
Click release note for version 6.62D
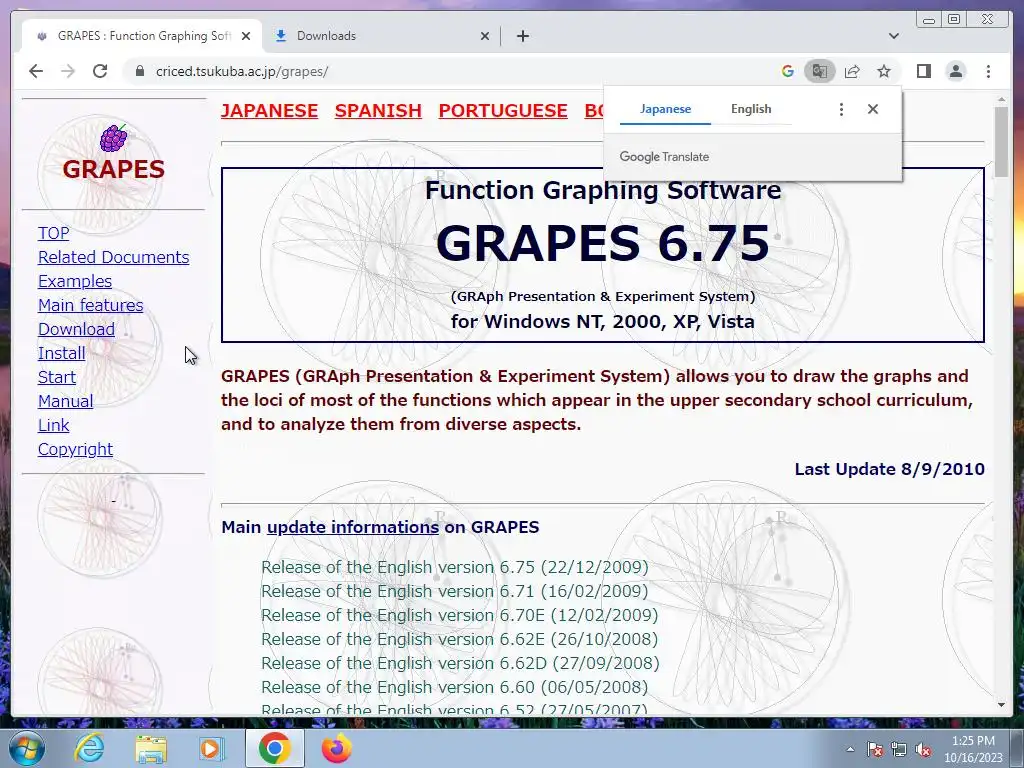pyautogui.click(x=460, y=663)
